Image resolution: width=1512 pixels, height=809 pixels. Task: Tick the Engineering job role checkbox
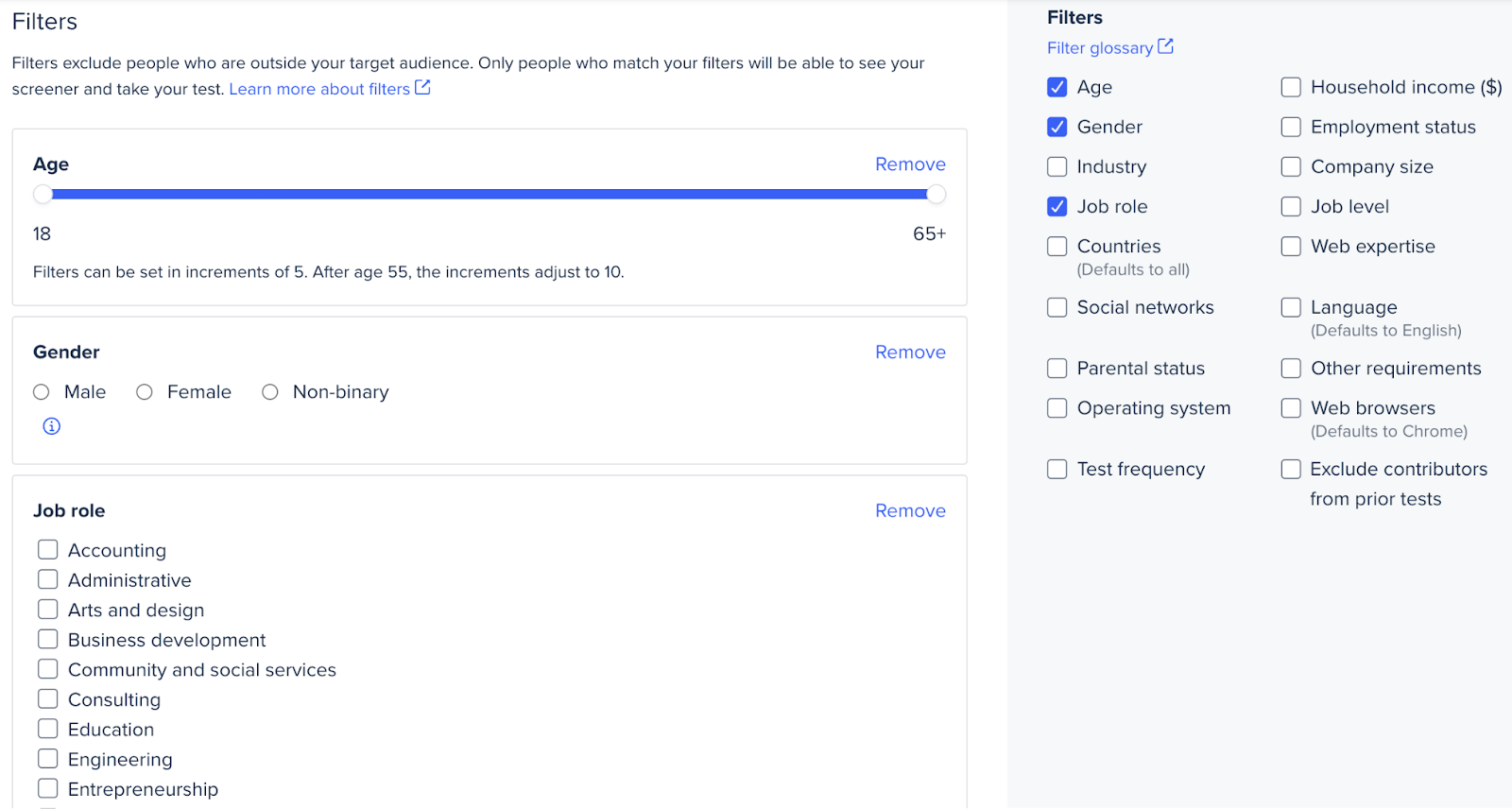(48, 759)
